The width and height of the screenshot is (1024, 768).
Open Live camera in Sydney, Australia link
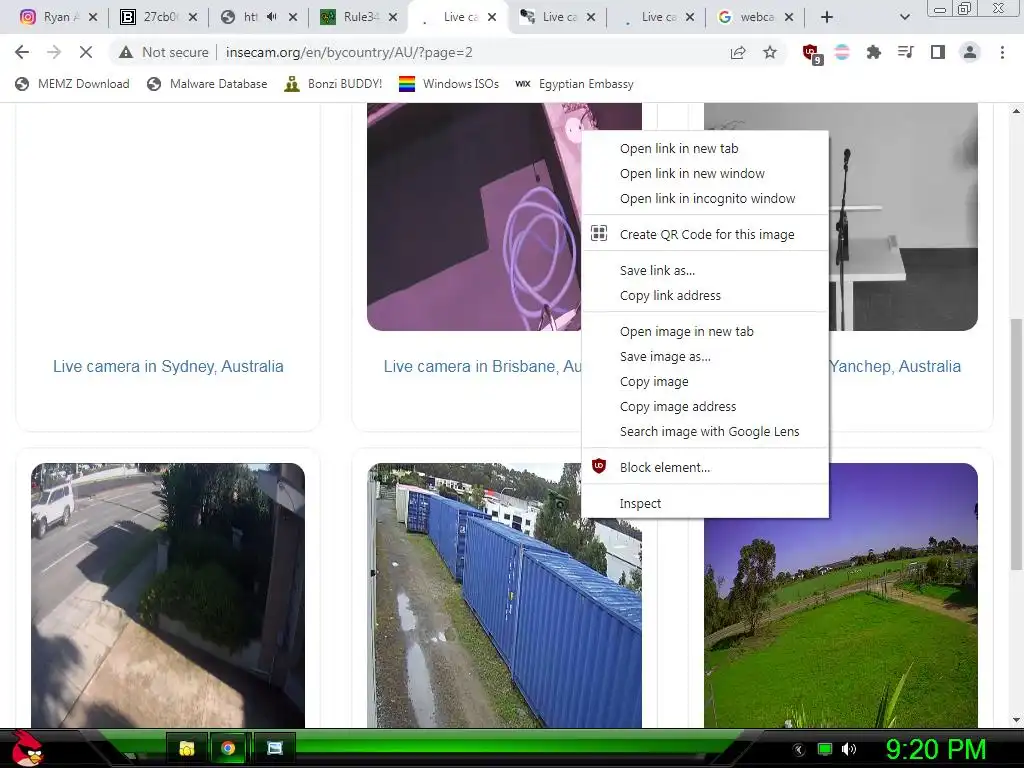(x=168, y=366)
